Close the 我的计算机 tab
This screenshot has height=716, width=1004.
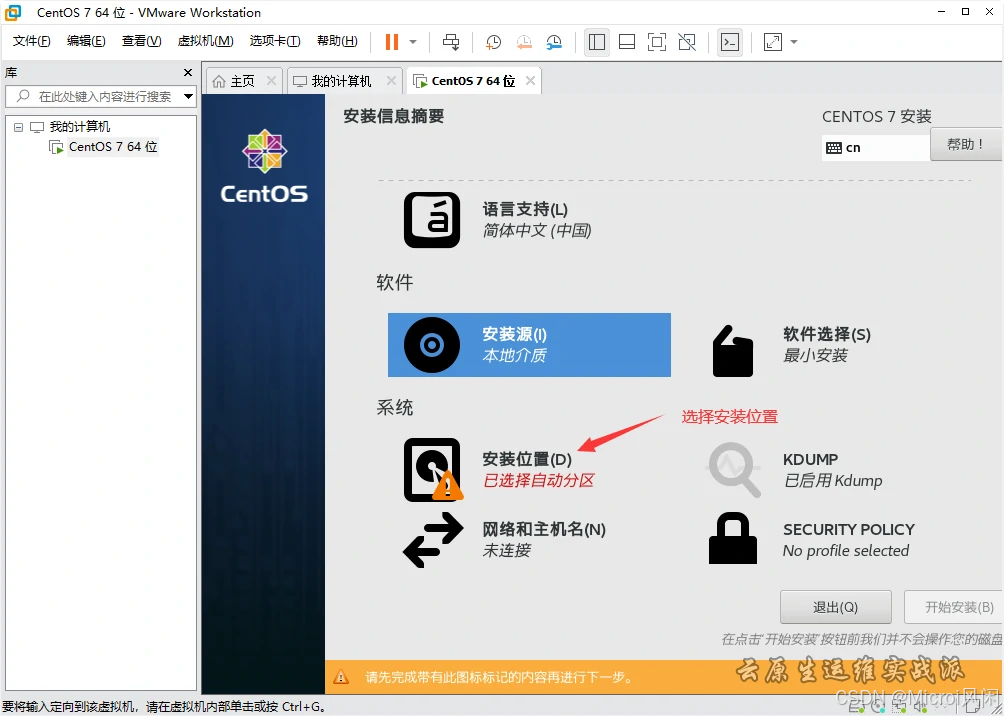click(x=392, y=81)
